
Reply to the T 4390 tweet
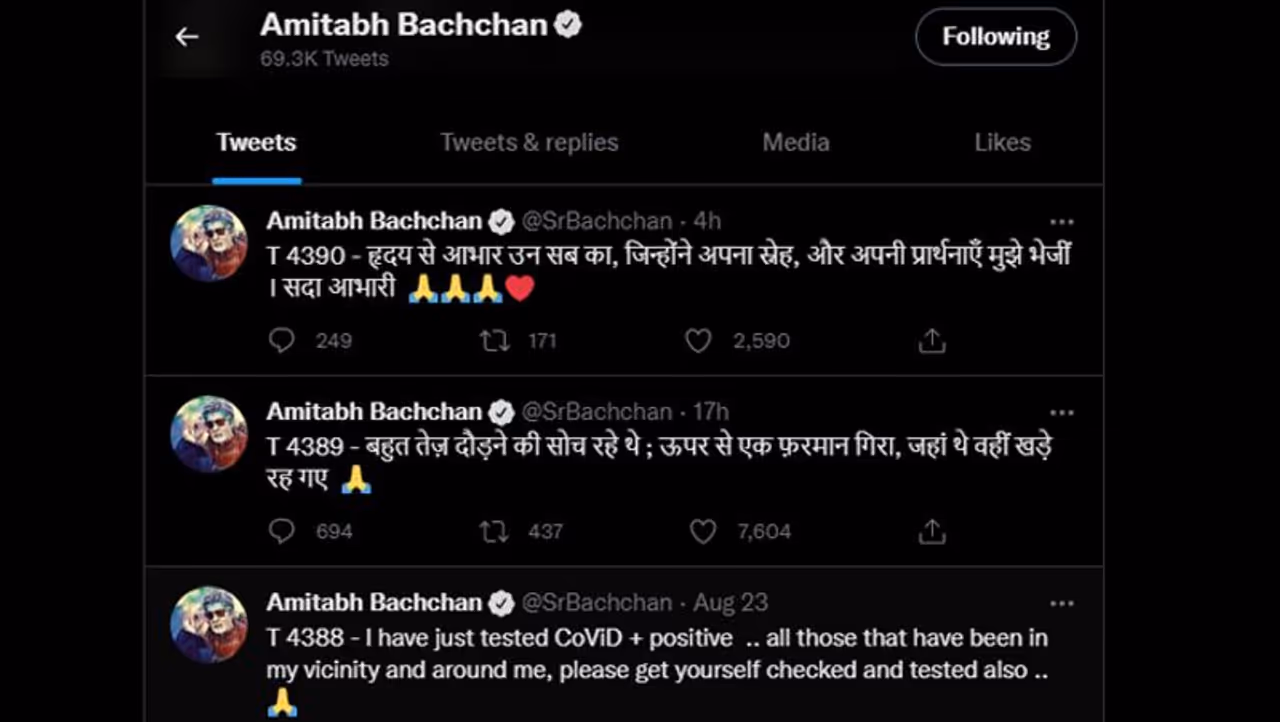[x=282, y=341]
